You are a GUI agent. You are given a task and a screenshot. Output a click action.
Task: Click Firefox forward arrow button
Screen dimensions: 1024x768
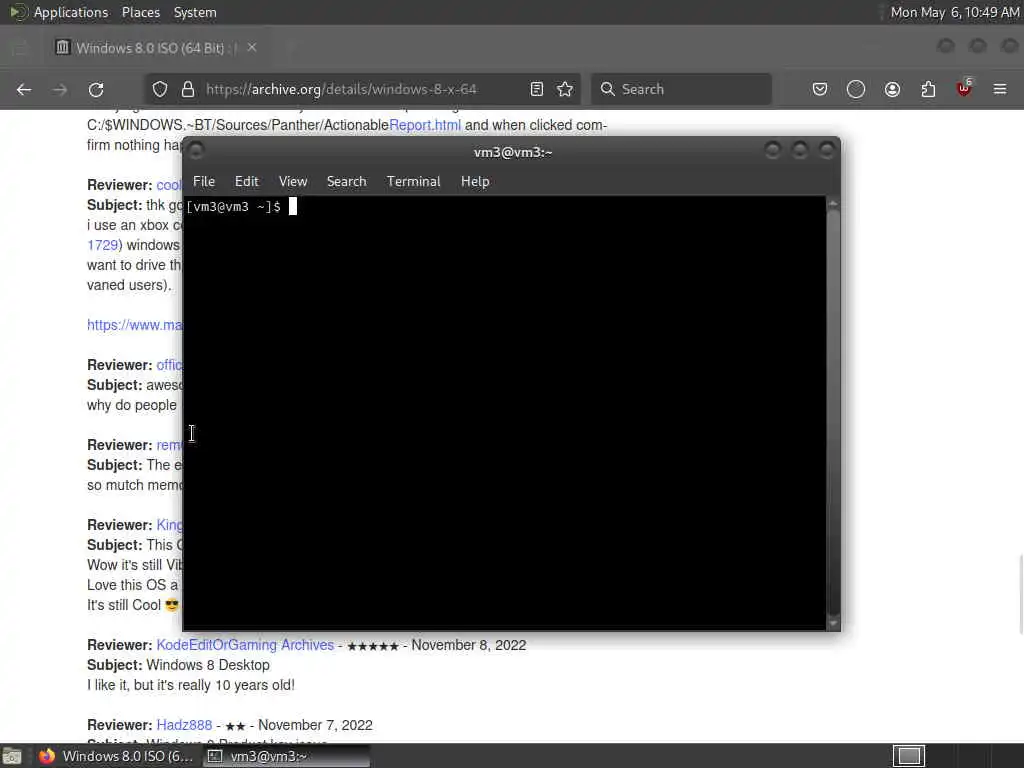click(60, 89)
